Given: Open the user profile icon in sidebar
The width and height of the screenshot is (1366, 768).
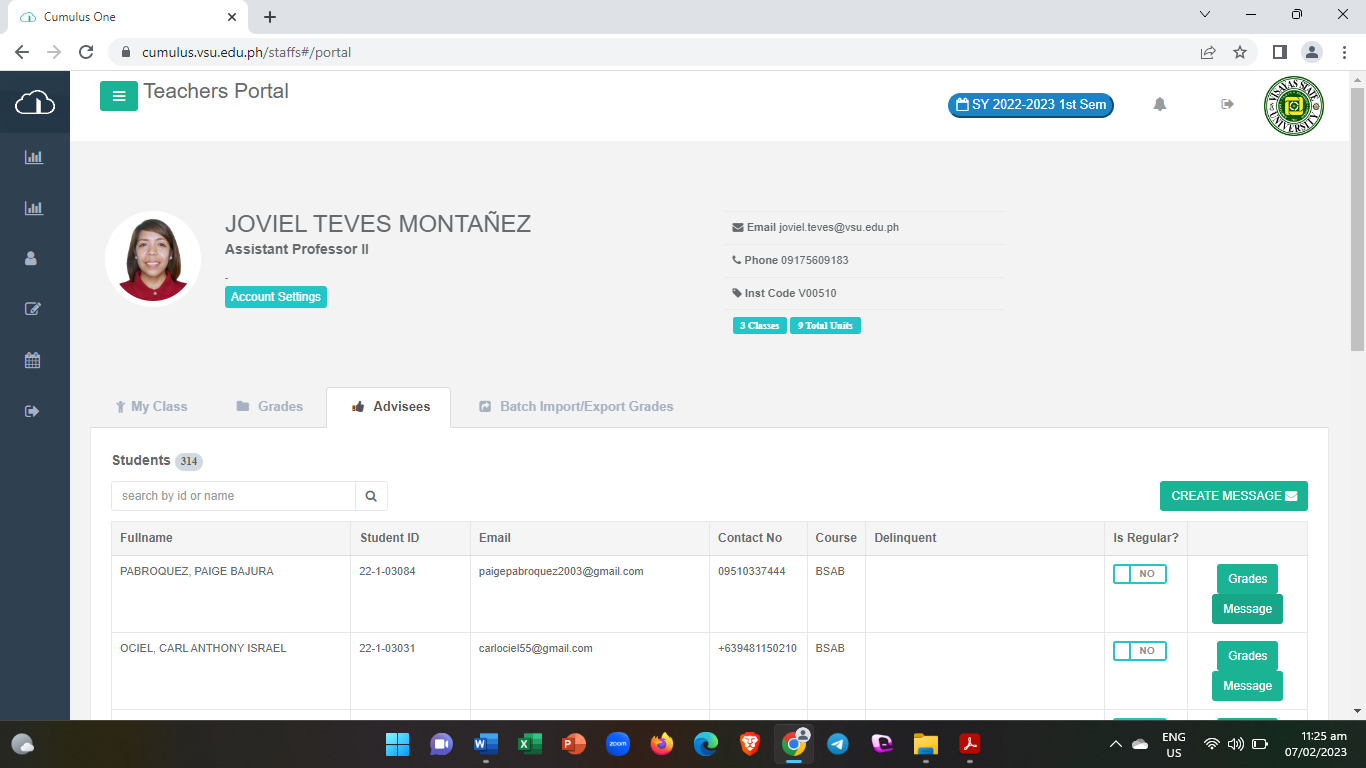Looking at the screenshot, I should (x=31, y=258).
